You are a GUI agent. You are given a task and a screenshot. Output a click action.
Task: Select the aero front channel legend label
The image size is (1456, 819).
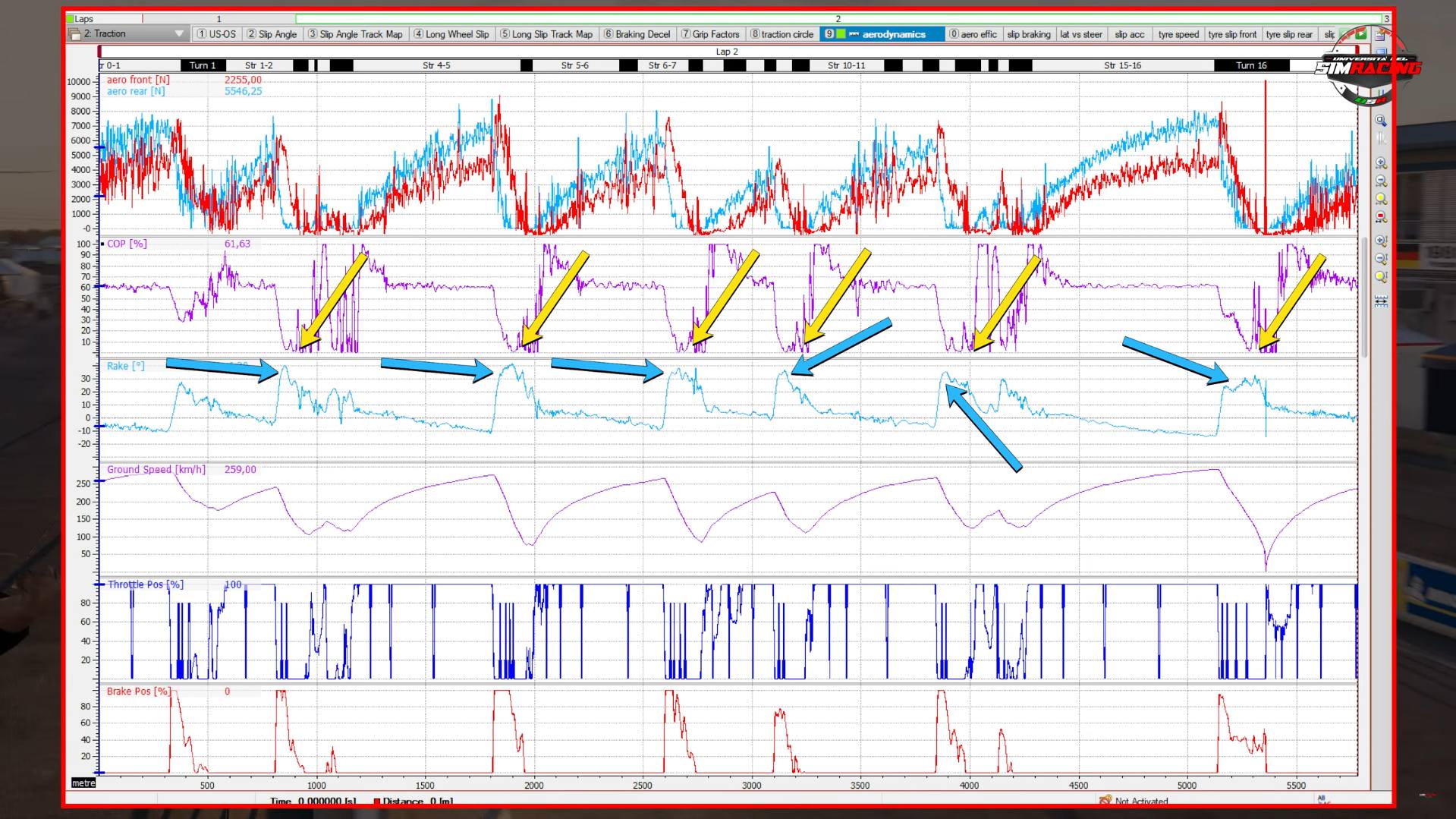[138, 80]
